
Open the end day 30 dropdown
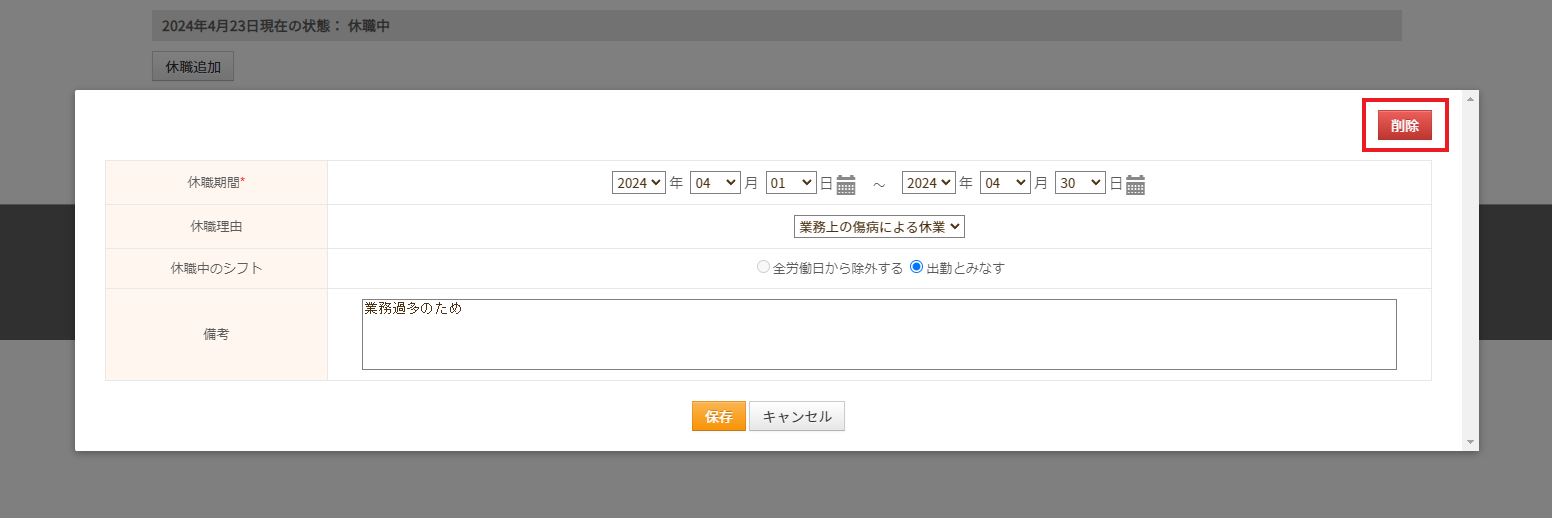pos(1080,183)
